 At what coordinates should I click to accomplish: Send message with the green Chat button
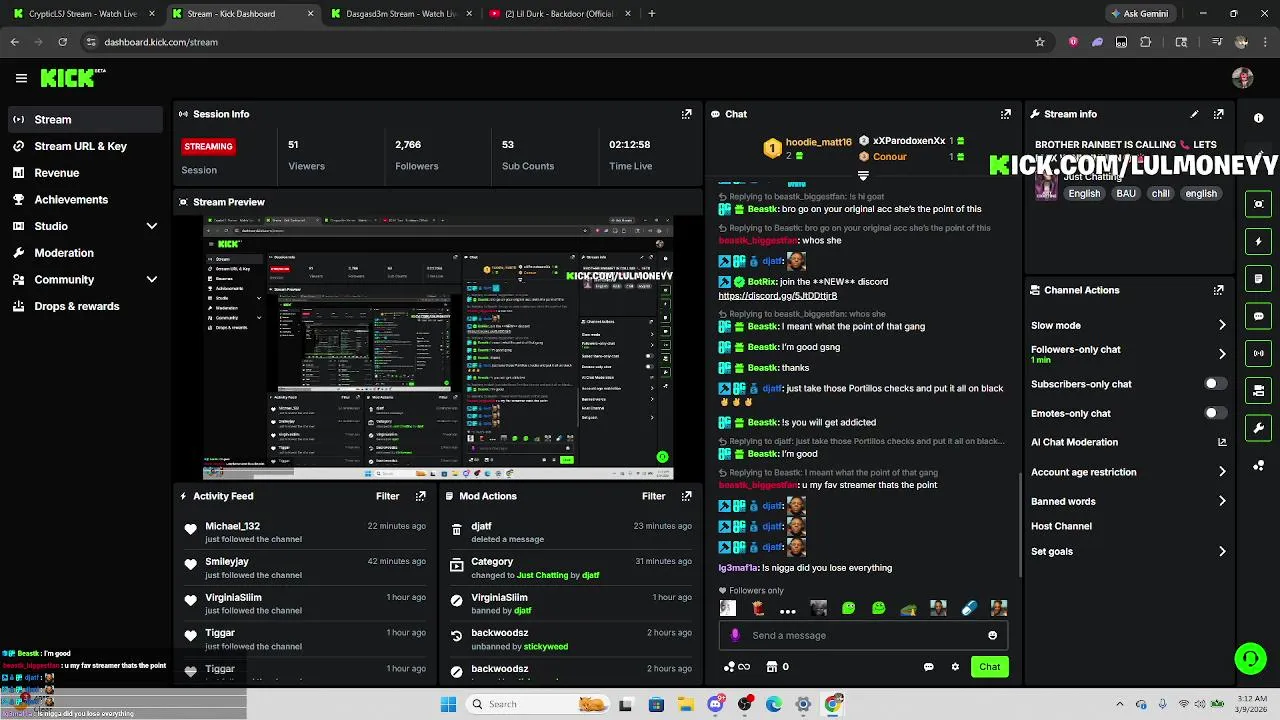coord(989,667)
